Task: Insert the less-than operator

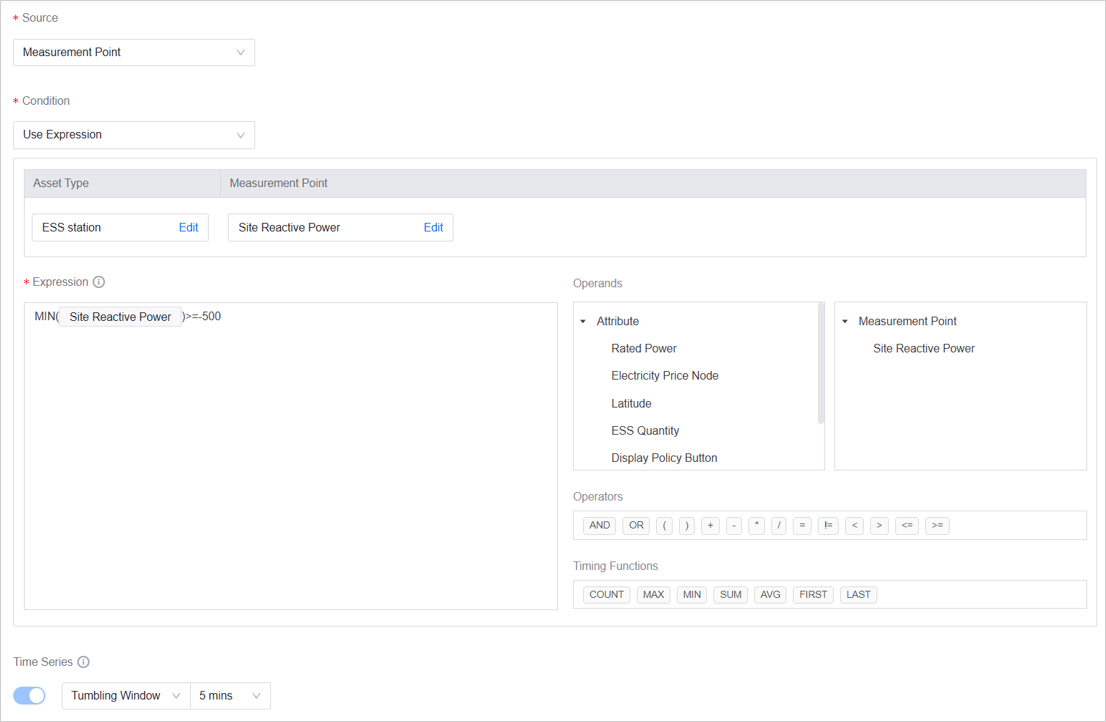Action: tap(854, 525)
